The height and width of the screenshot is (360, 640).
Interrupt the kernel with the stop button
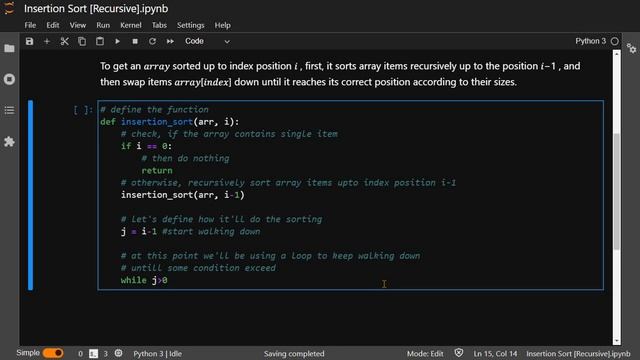coord(135,41)
